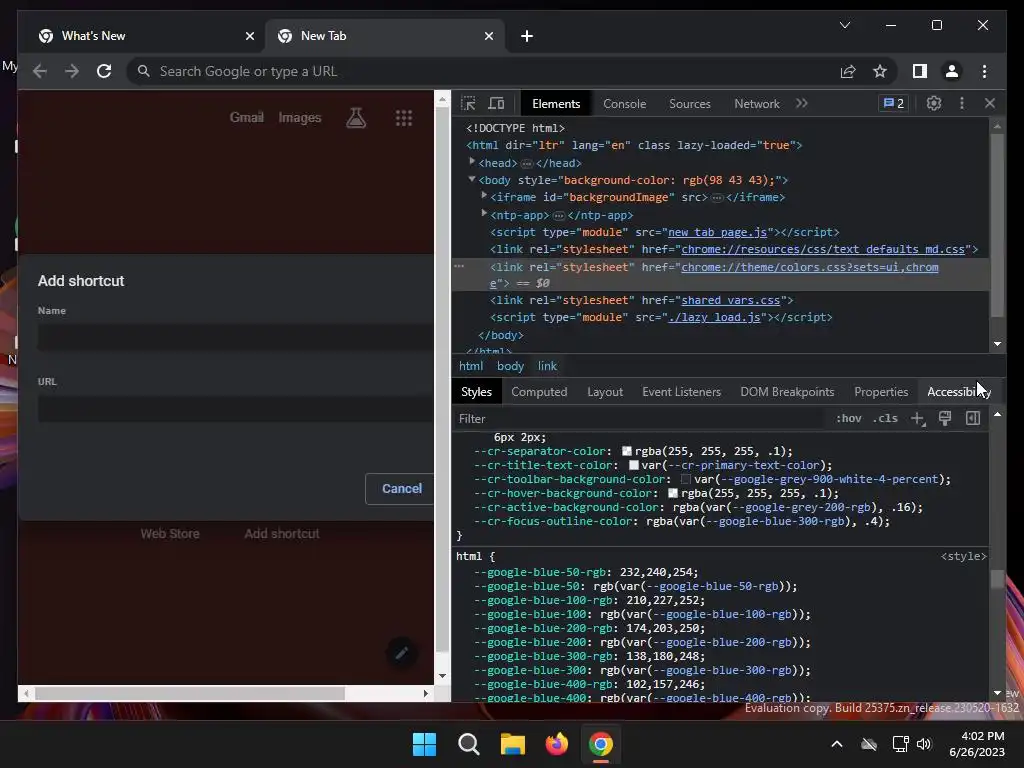Screen dimensions: 1024x768
Task: Expand collapsed ntp-app contents ellipsis
Action: click(558, 215)
